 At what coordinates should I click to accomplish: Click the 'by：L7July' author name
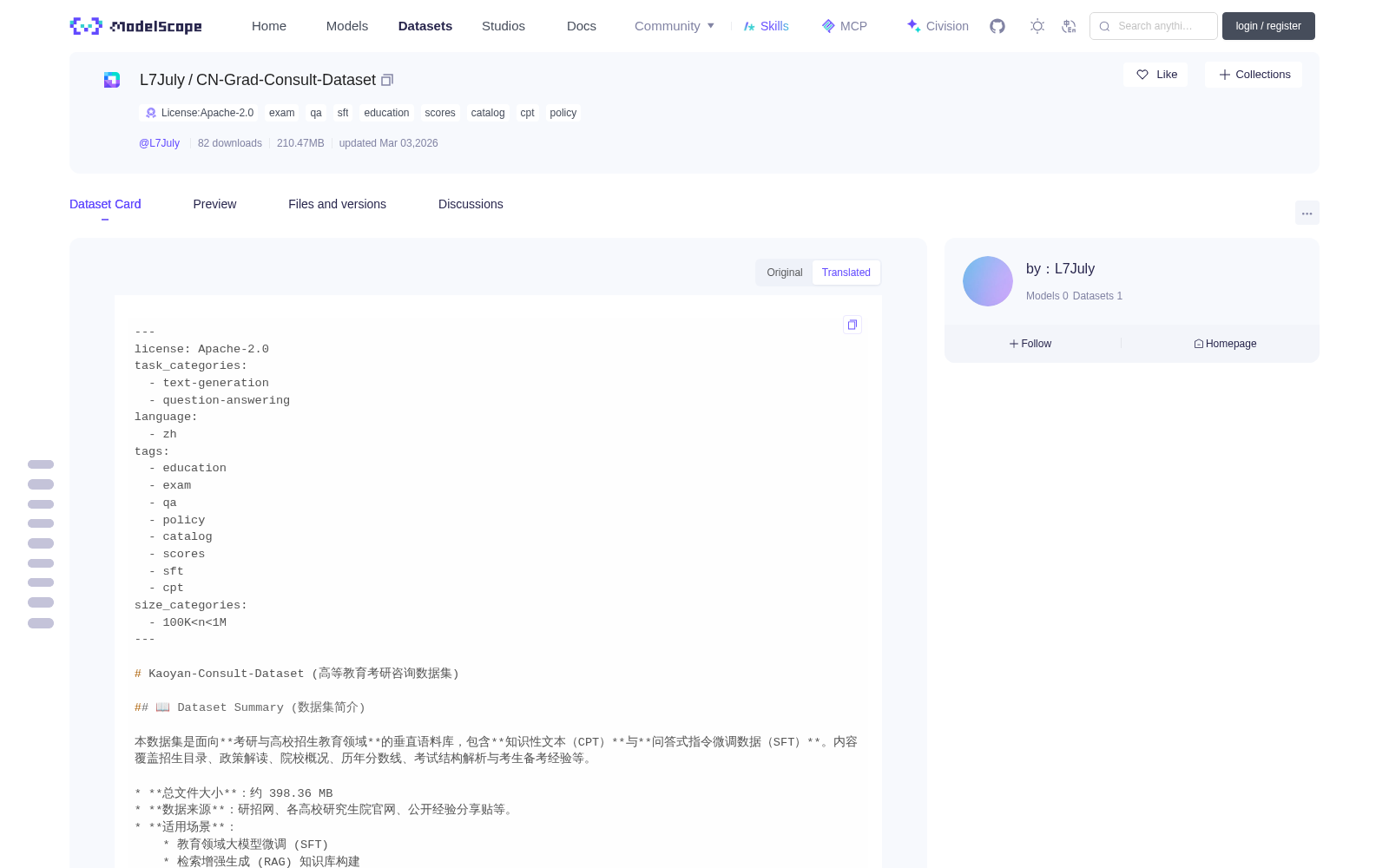[1060, 269]
